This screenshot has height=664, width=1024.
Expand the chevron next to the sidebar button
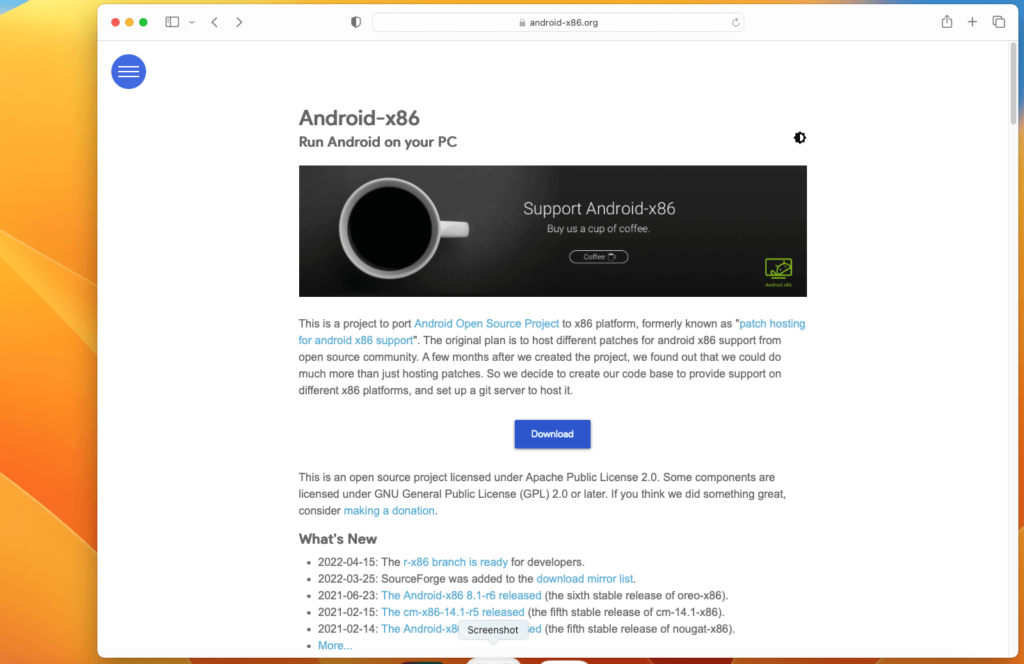pos(190,21)
